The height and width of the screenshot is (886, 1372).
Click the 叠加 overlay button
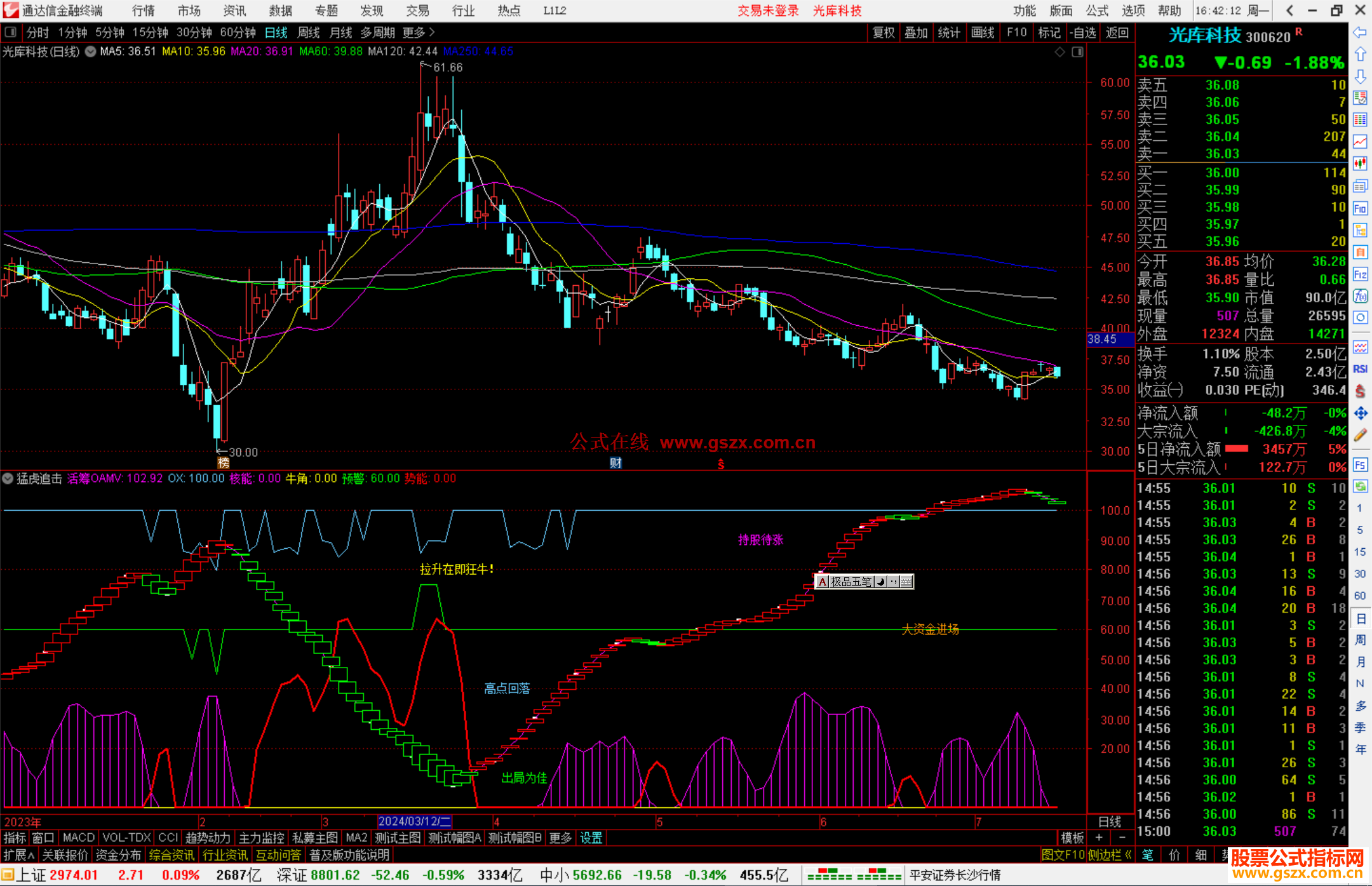(x=916, y=32)
